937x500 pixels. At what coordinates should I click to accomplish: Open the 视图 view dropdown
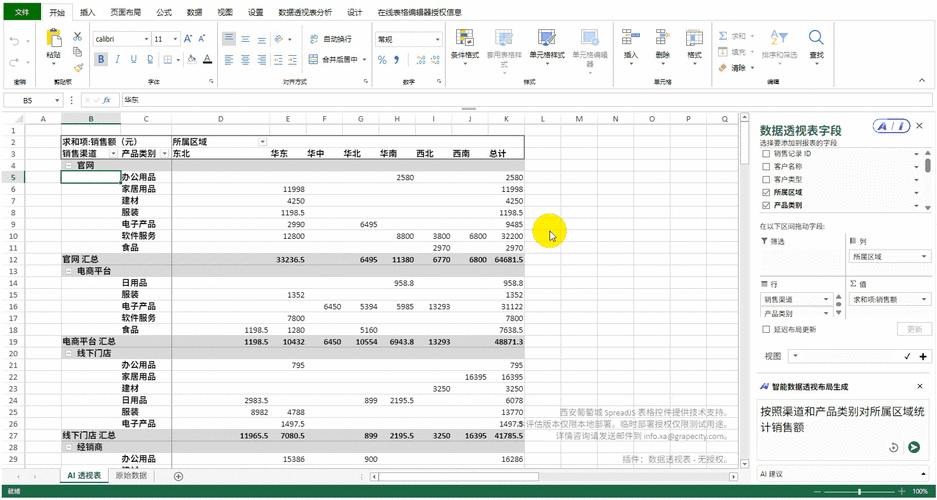[795, 357]
